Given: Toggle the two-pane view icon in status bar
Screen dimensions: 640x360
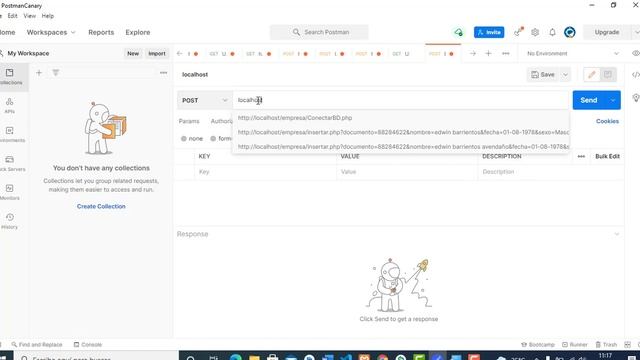Looking at the screenshot, I should 627,345.
